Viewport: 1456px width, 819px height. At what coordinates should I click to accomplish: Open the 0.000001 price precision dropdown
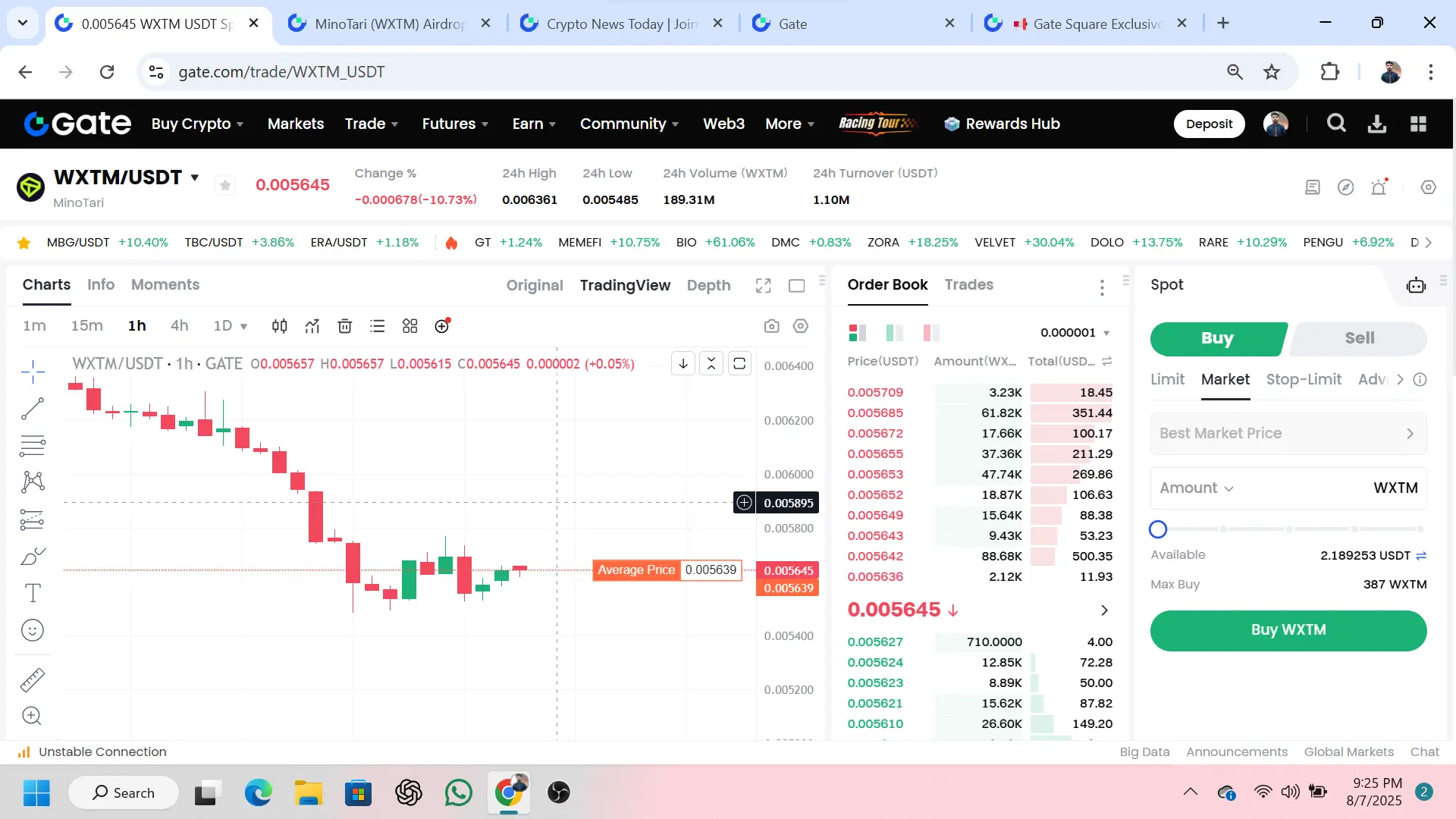(1075, 333)
